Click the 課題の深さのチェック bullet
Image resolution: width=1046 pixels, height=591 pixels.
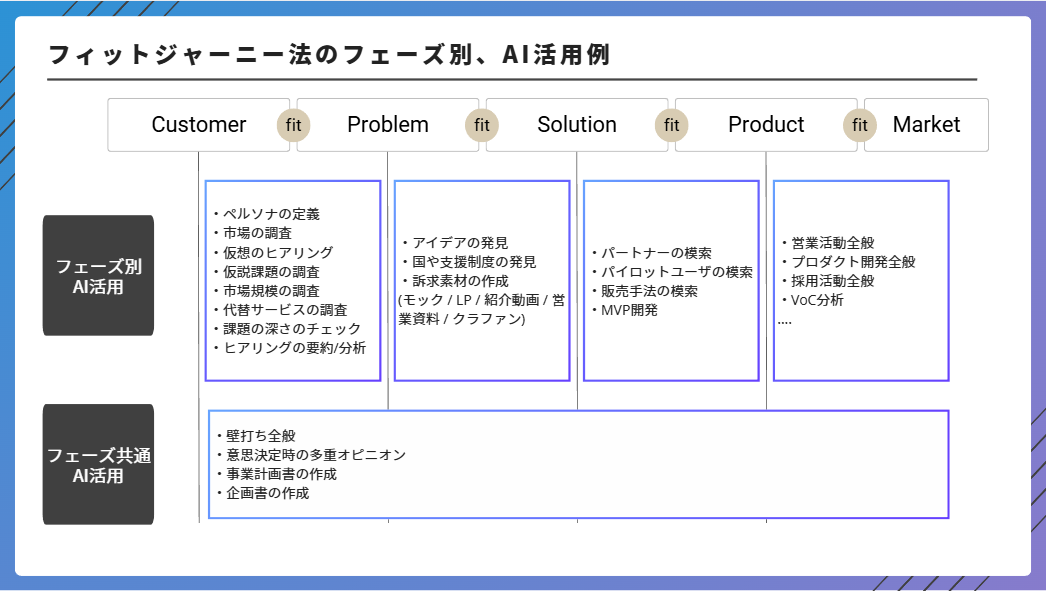[287, 329]
